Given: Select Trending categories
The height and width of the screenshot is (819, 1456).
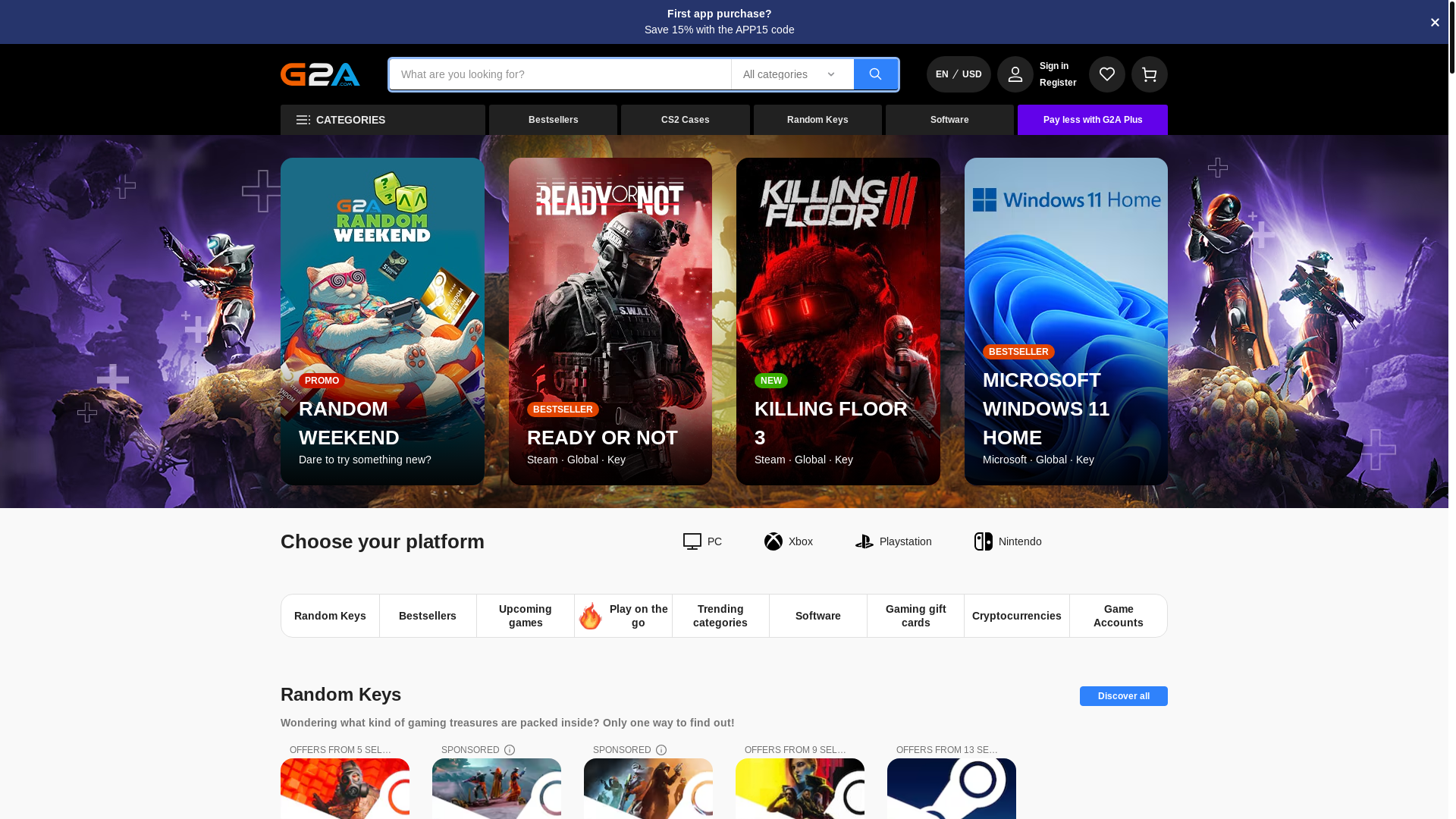Looking at the screenshot, I should point(720,616).
